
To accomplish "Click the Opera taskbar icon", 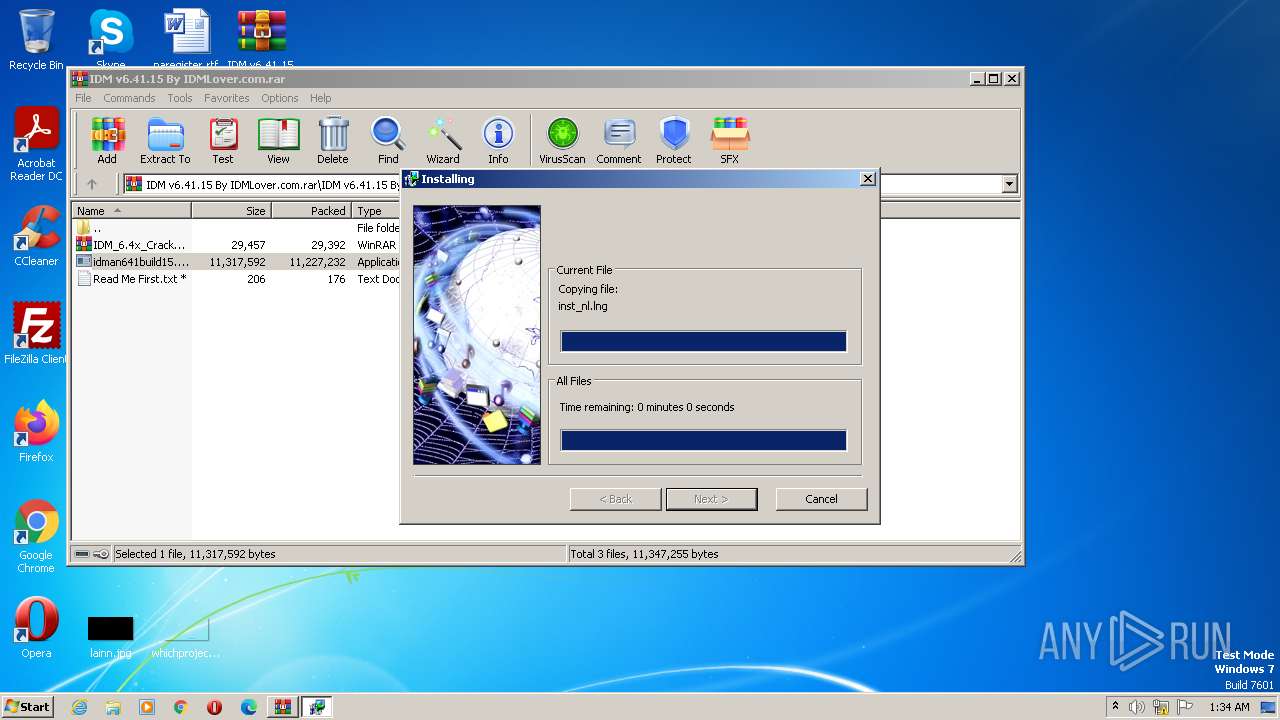I will (x=215, y=707).
